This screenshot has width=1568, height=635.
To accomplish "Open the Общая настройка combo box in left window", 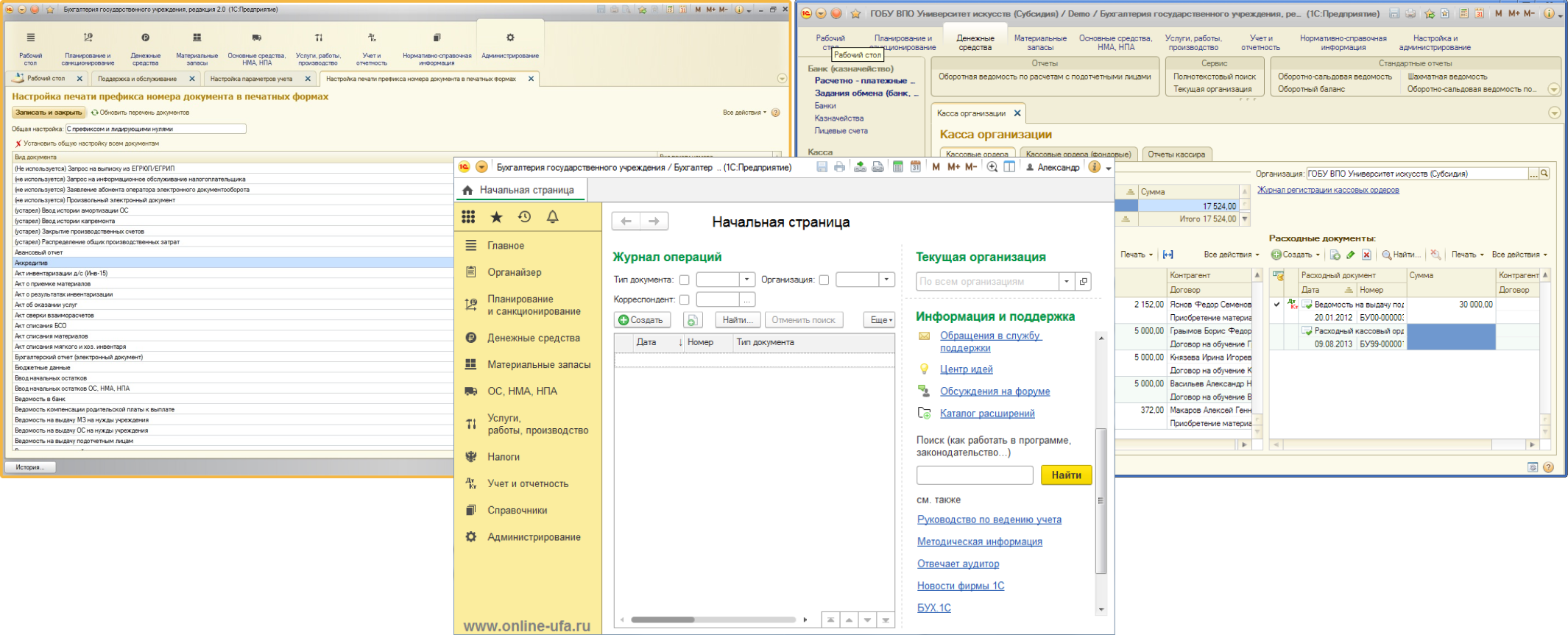I will [x=155, y=129].
